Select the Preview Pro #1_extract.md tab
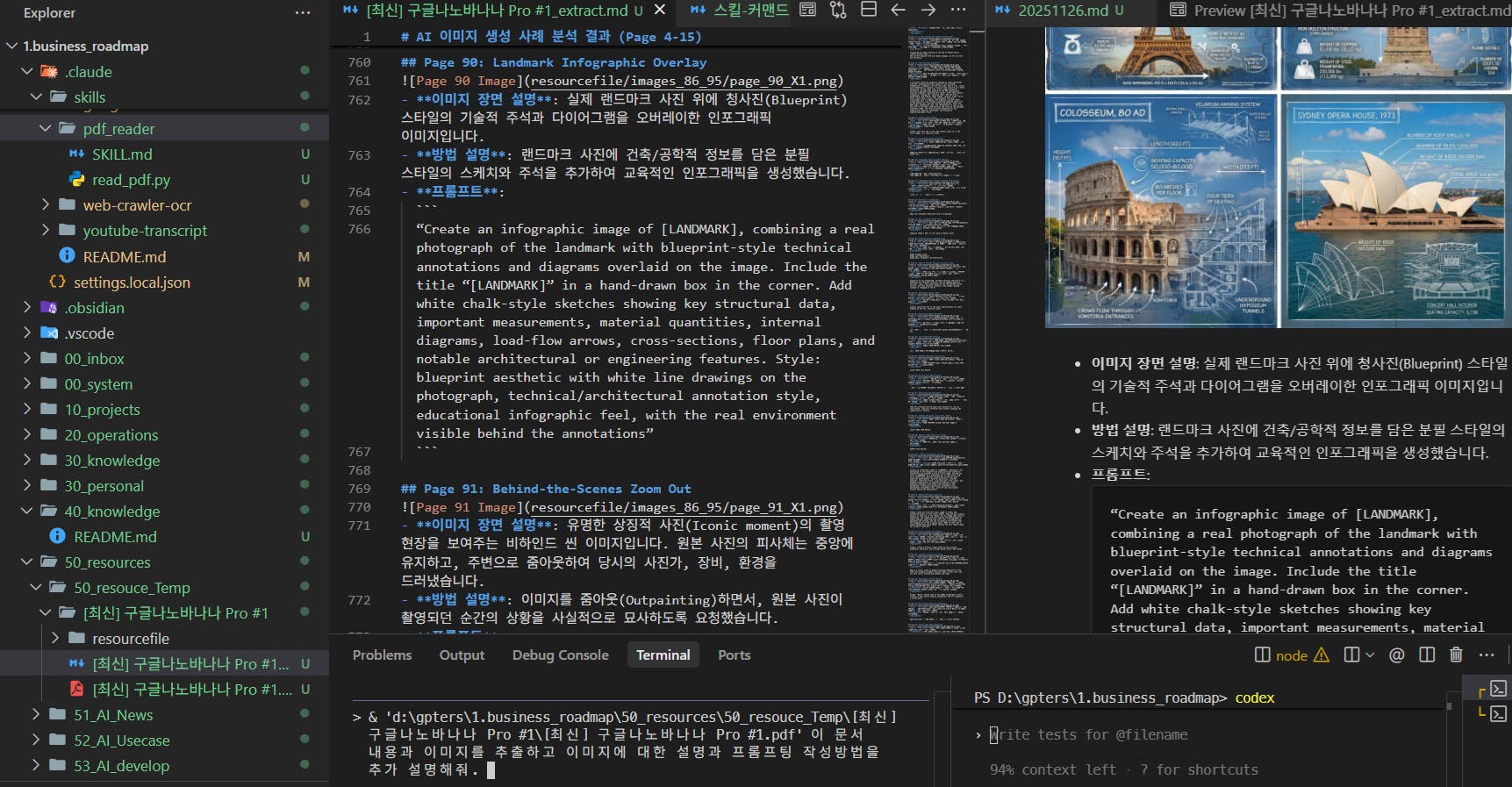This screenshot has height=787, width=1512. 1340,10
